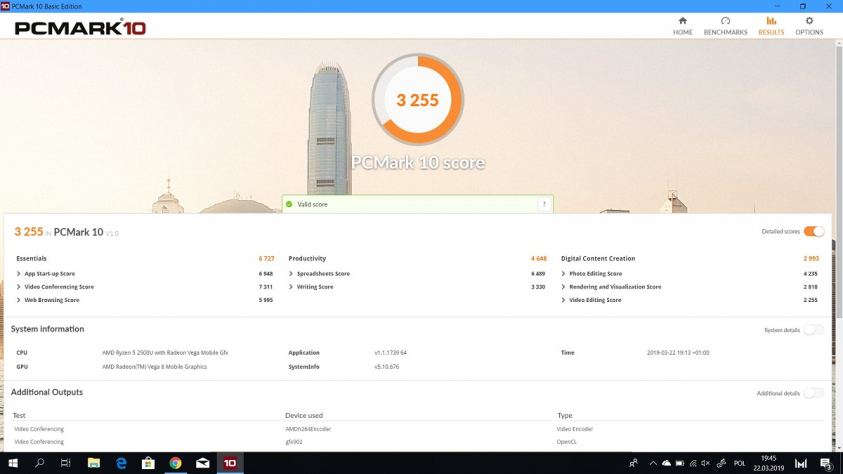This screenshot has height=474, width=843.
Task: Open the Options gear menu
Action: [809, 26]
